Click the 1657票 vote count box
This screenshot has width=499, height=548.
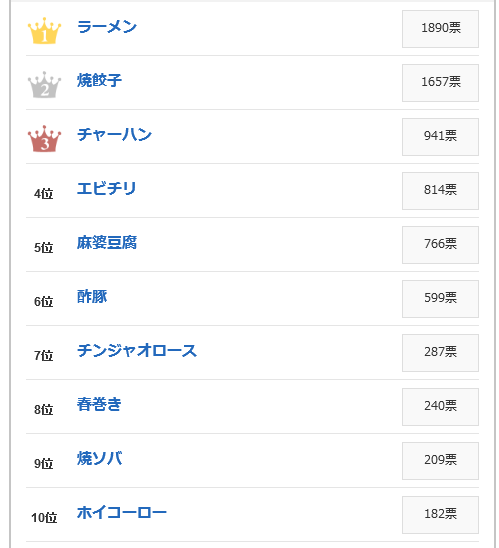pyautogui.click(x=440, y=83)
